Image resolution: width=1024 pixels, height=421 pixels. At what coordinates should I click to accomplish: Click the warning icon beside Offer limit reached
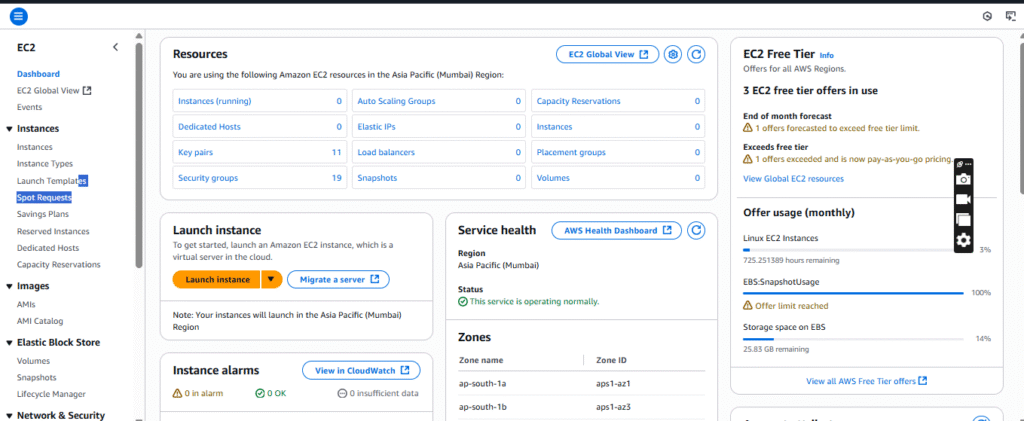tap(748, 305)
